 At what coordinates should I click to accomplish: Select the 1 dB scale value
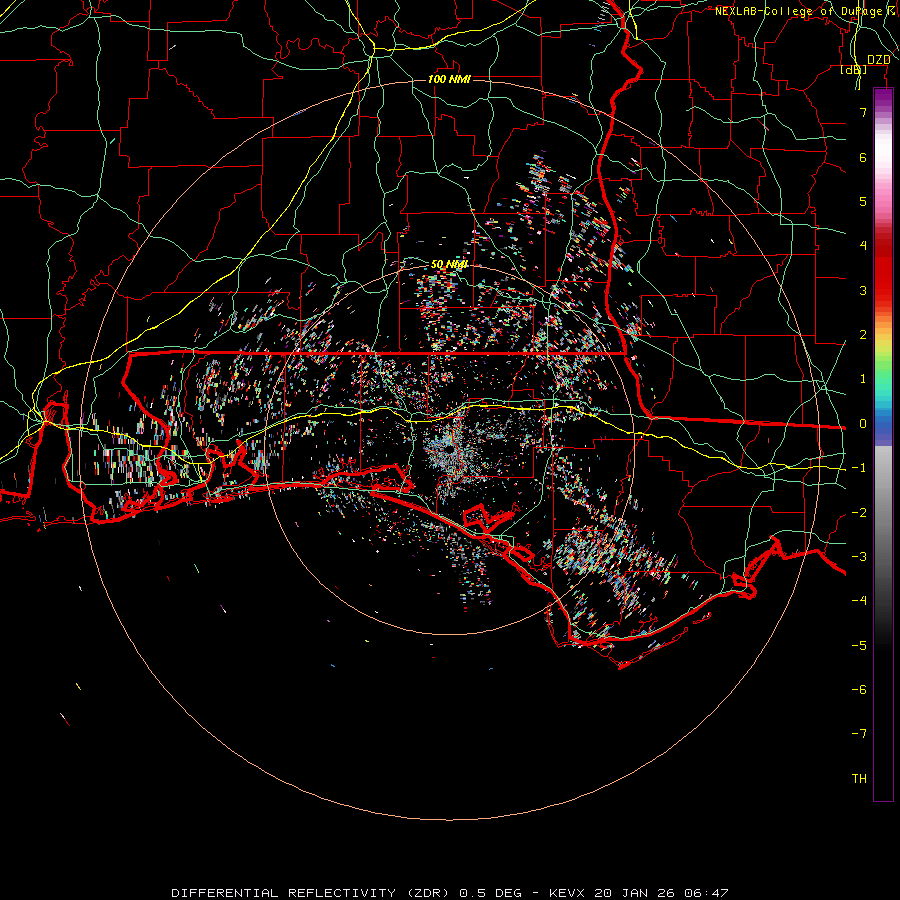[x=863, y=379]
